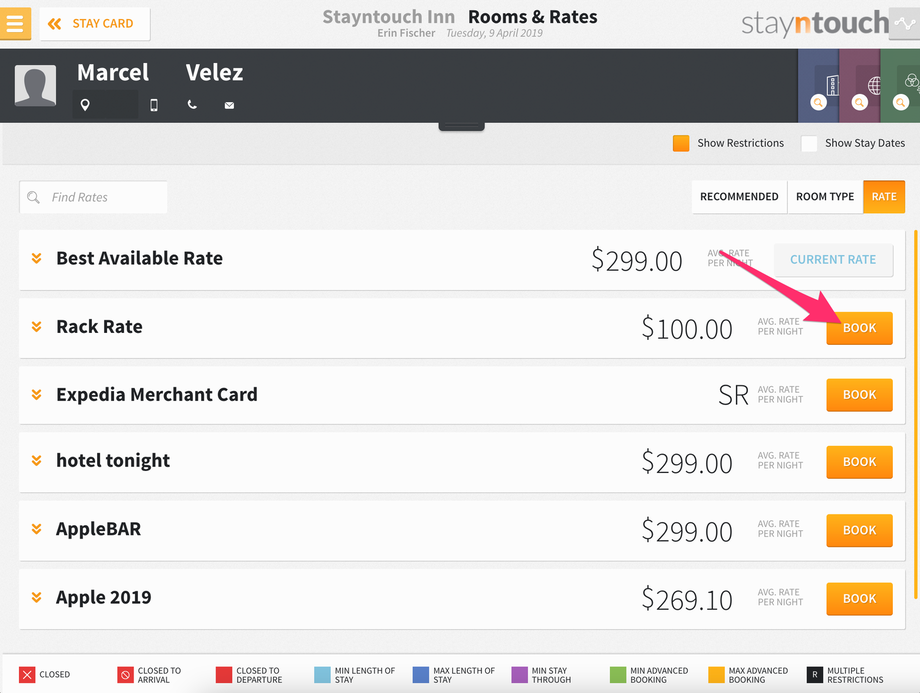Open the travel agent globe card

coord(860,86)
